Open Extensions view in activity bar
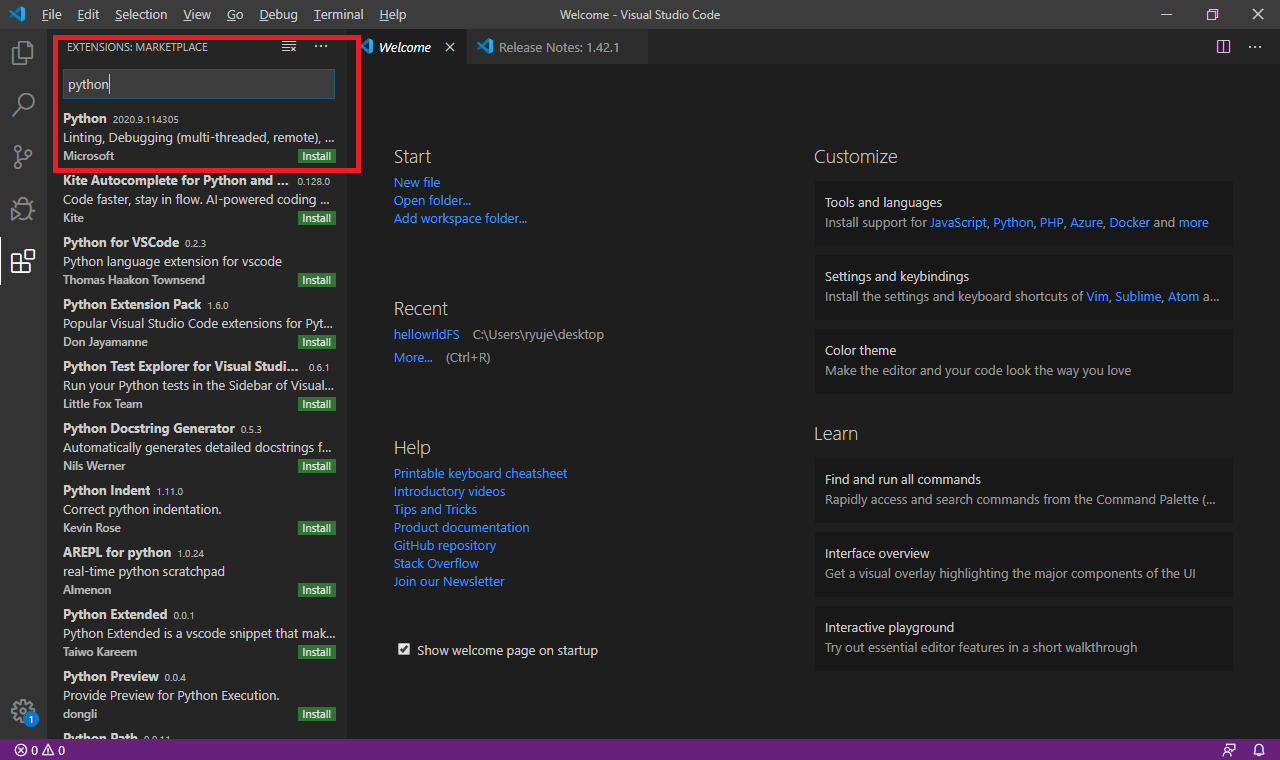This screenshot has height=760, width=1280. coord(23,261)
